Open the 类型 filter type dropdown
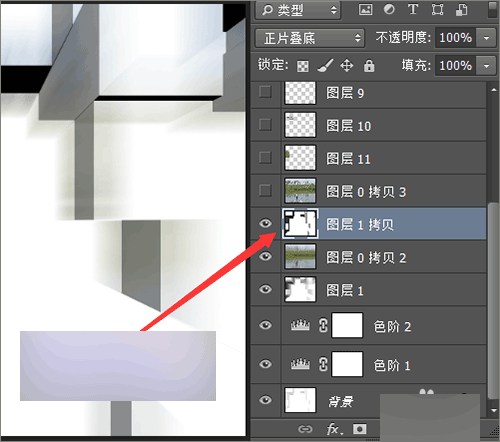Viewport: 500px width, 442px height. pos(298,10)
